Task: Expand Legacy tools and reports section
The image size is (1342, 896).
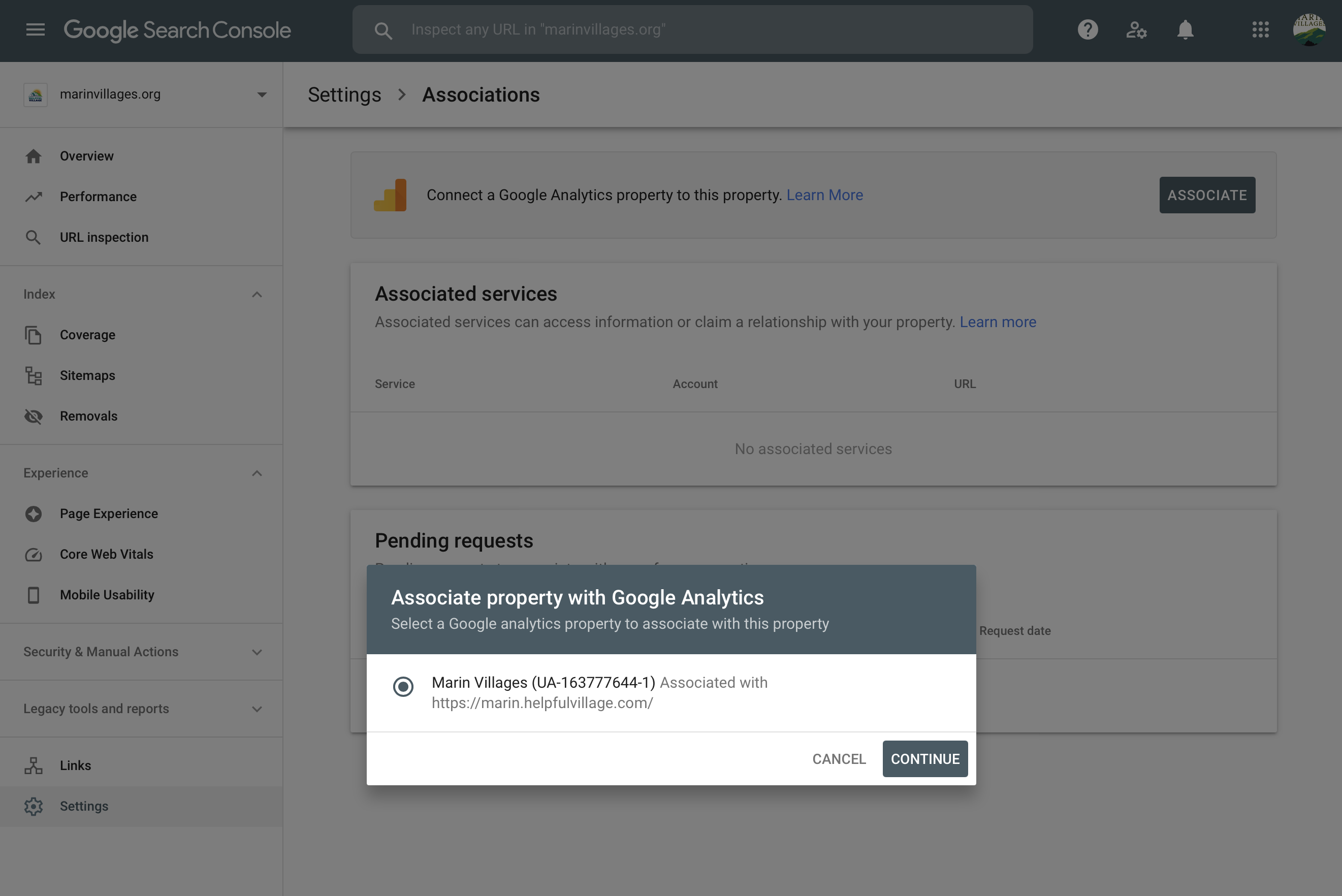Action: tap(142, 709)
